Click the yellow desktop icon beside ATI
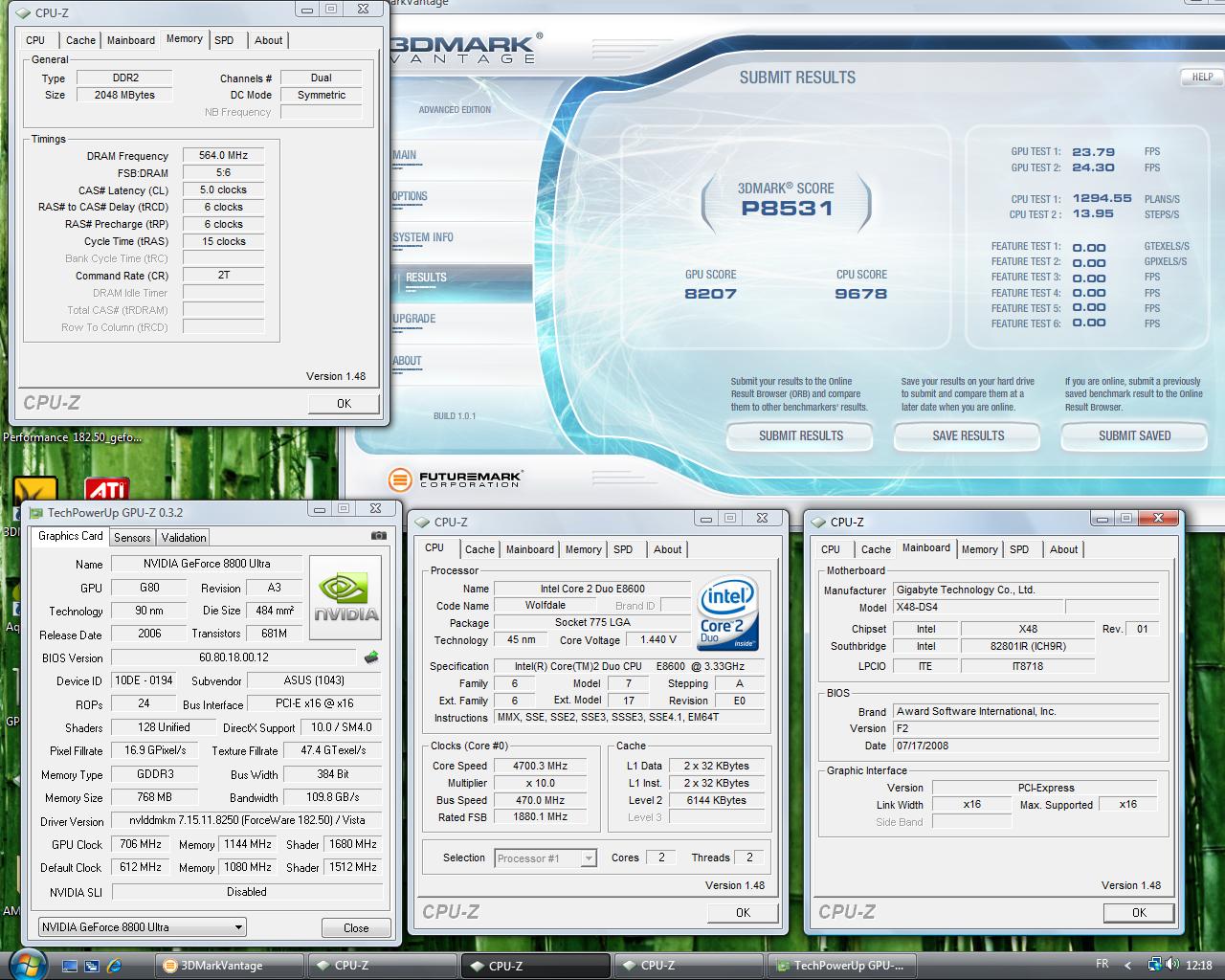Image resolution: width=1225 pixels, height=980 pixels. [36, 489]
